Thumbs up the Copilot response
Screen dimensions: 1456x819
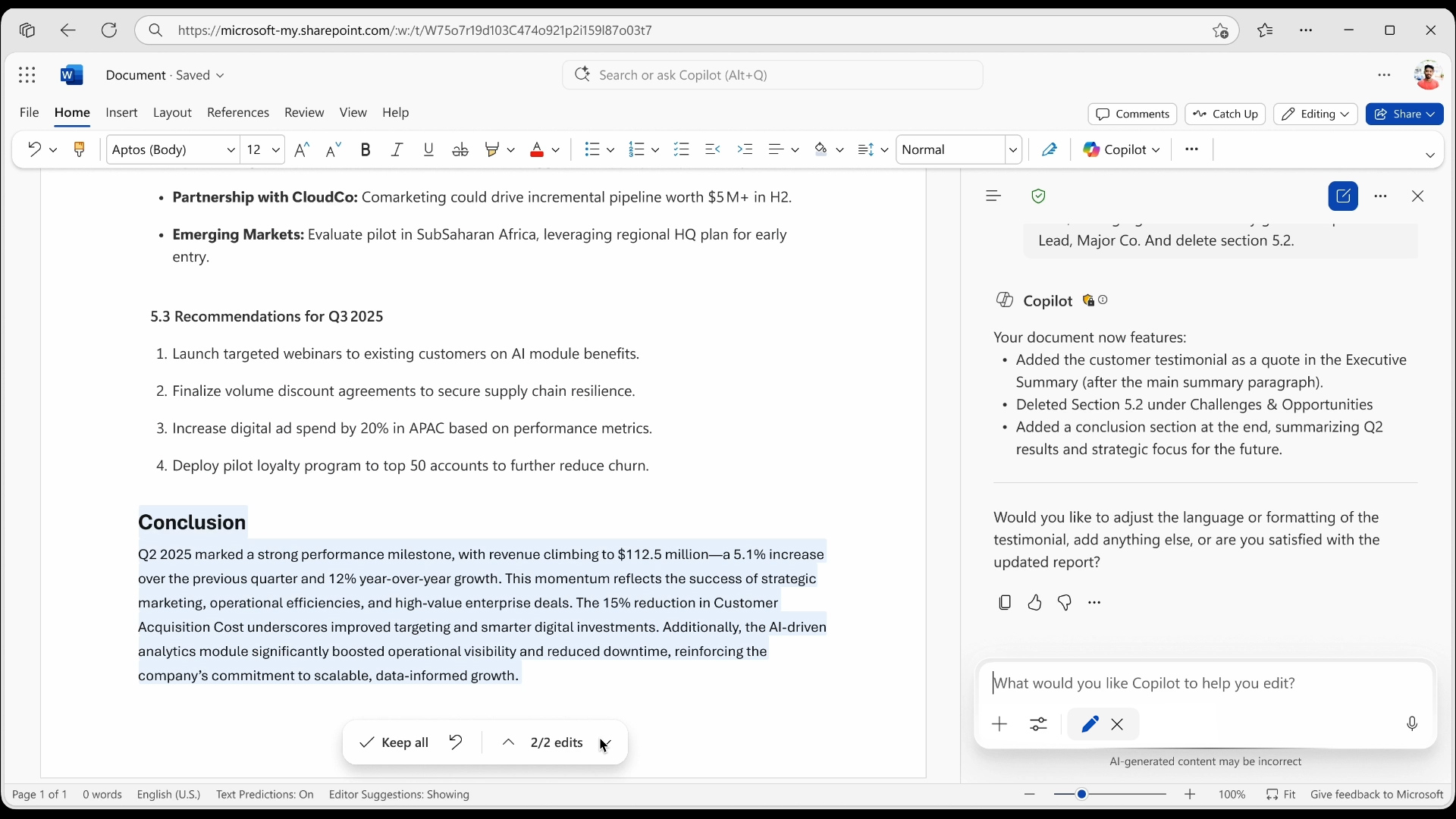point(1034,603)
